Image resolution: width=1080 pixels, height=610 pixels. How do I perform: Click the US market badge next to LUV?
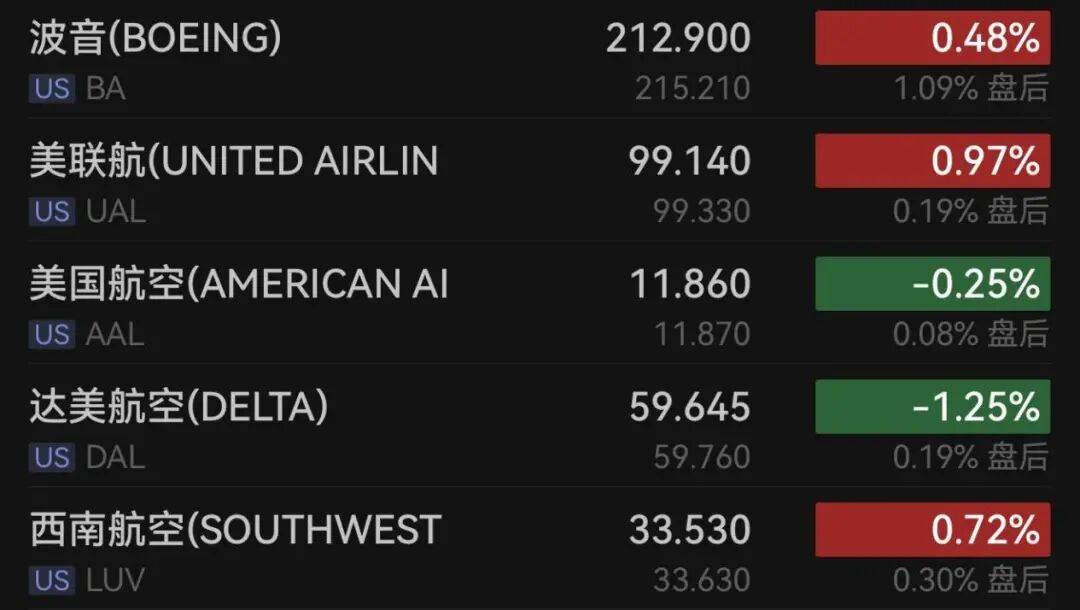(x=52, y=580)
